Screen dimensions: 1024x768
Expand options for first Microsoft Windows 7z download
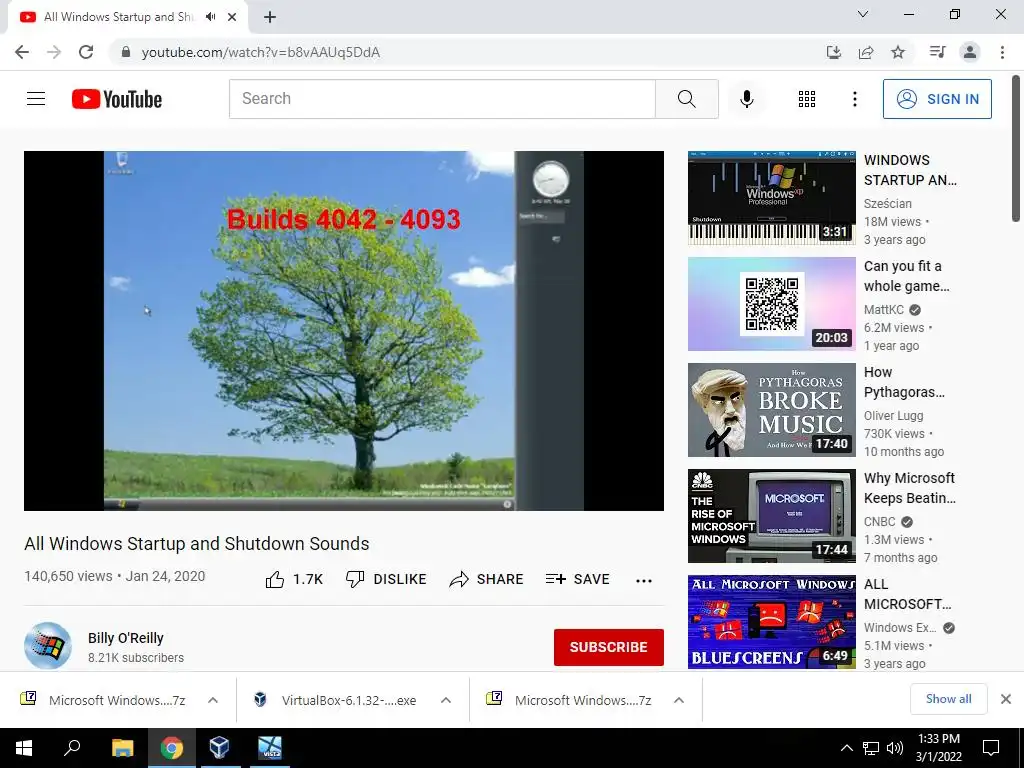213,700
